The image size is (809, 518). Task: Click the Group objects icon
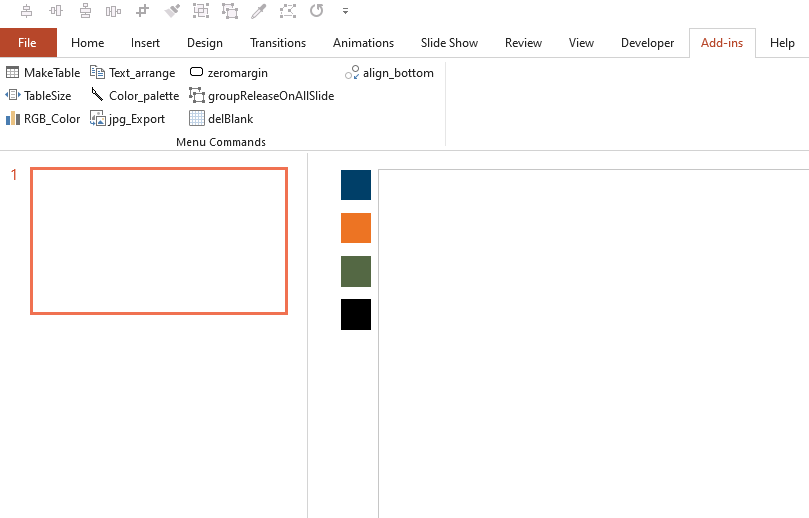tap(201, 11)
